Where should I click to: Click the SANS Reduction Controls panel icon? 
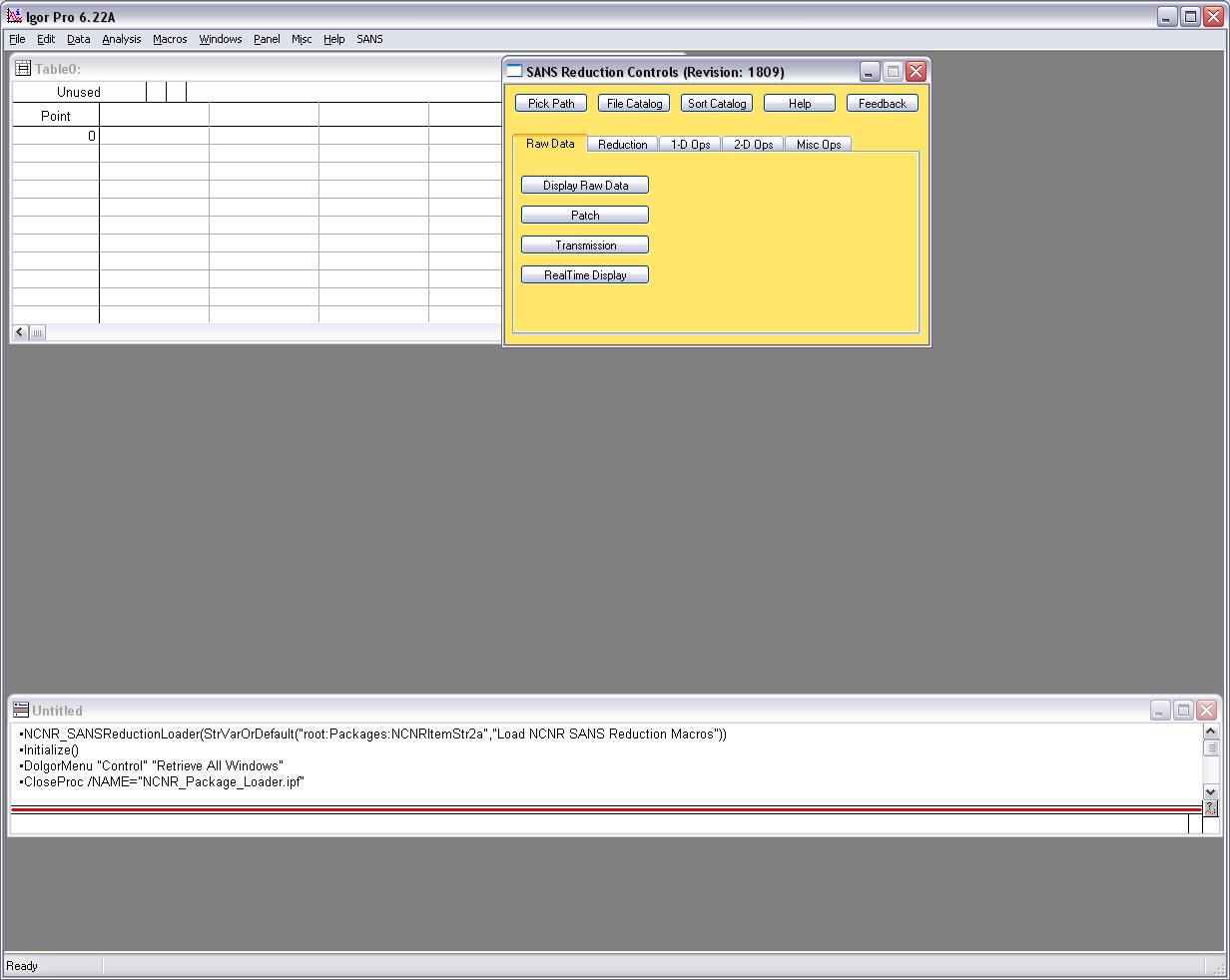515,72
